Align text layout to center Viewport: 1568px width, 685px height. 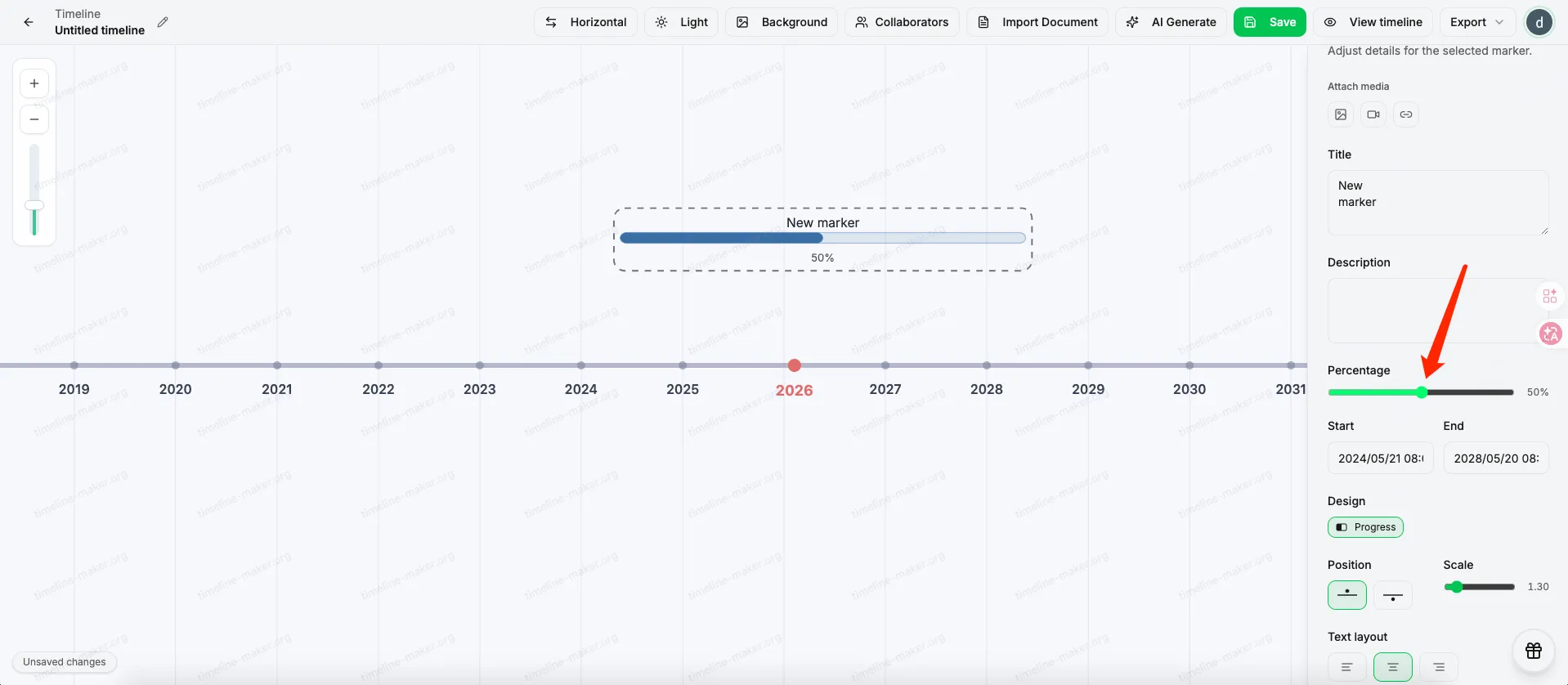pyautogui.click(x=1393, y=667)
